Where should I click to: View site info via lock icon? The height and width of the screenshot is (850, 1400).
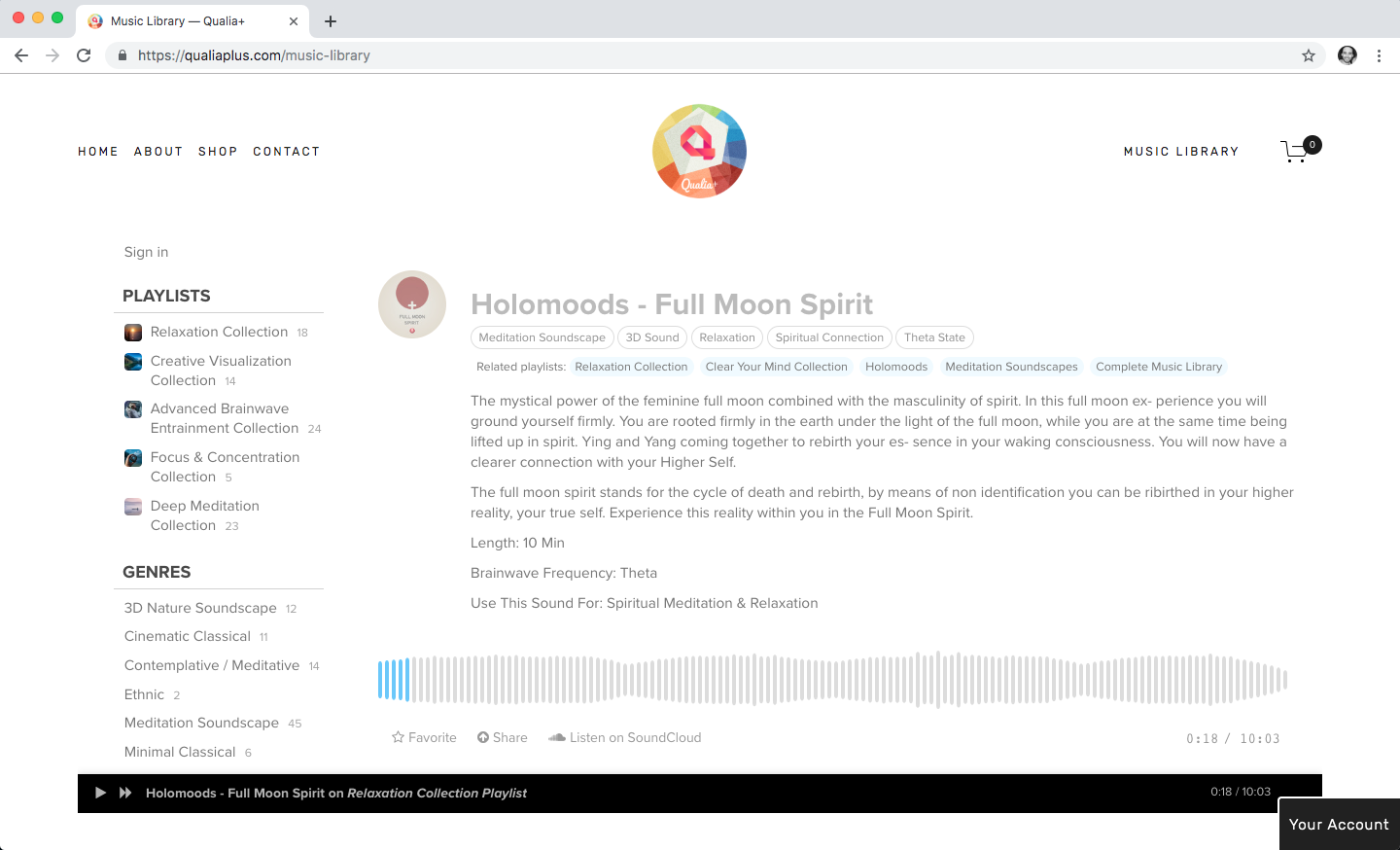[122, 55]
